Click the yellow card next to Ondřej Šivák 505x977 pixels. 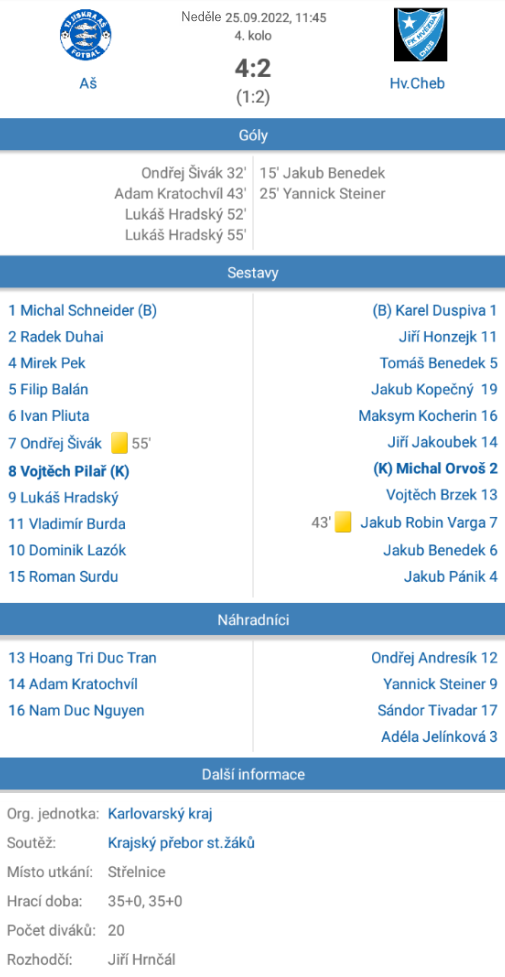120,444
